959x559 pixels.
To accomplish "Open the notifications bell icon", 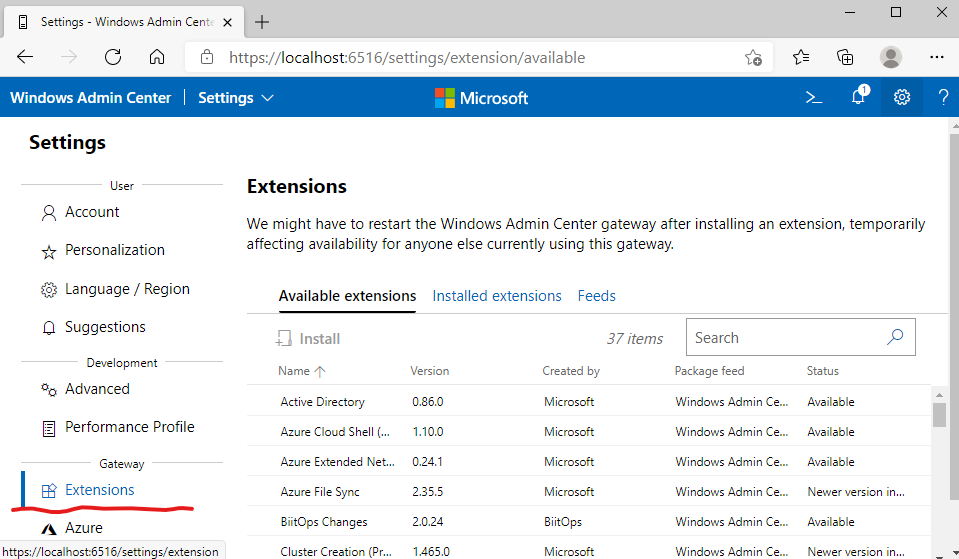I will pyautogui.click(x=859, y=97).
